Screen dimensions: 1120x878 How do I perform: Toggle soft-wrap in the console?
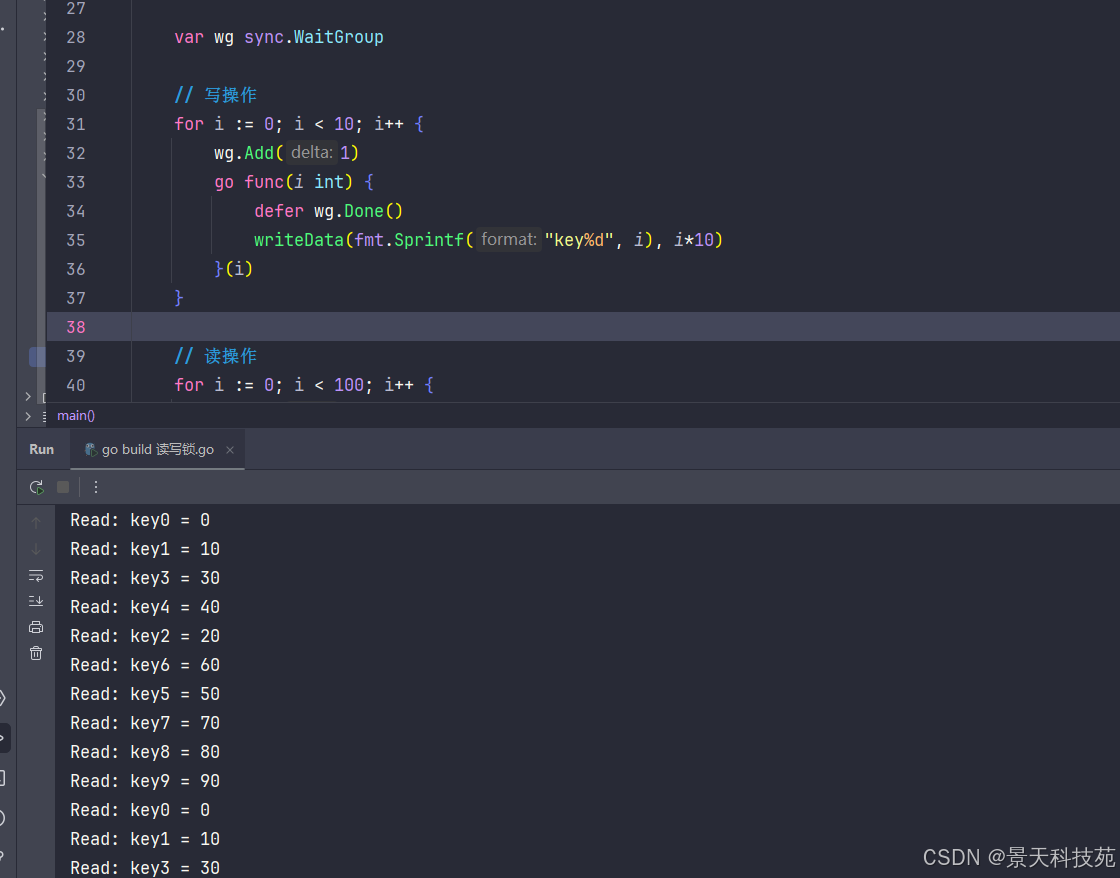coord(36,576)
